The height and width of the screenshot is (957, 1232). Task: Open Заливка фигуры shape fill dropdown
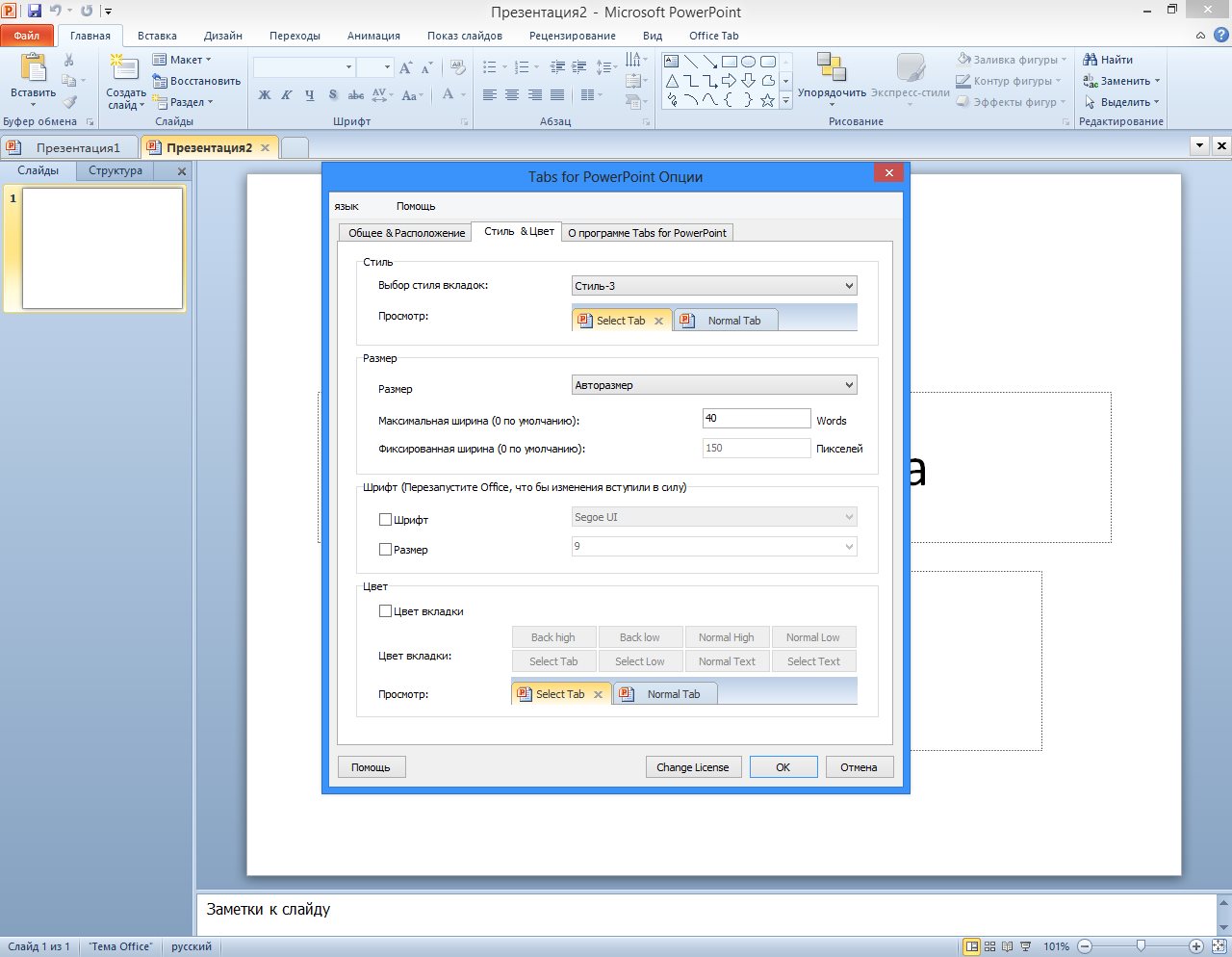[1012, 60]
